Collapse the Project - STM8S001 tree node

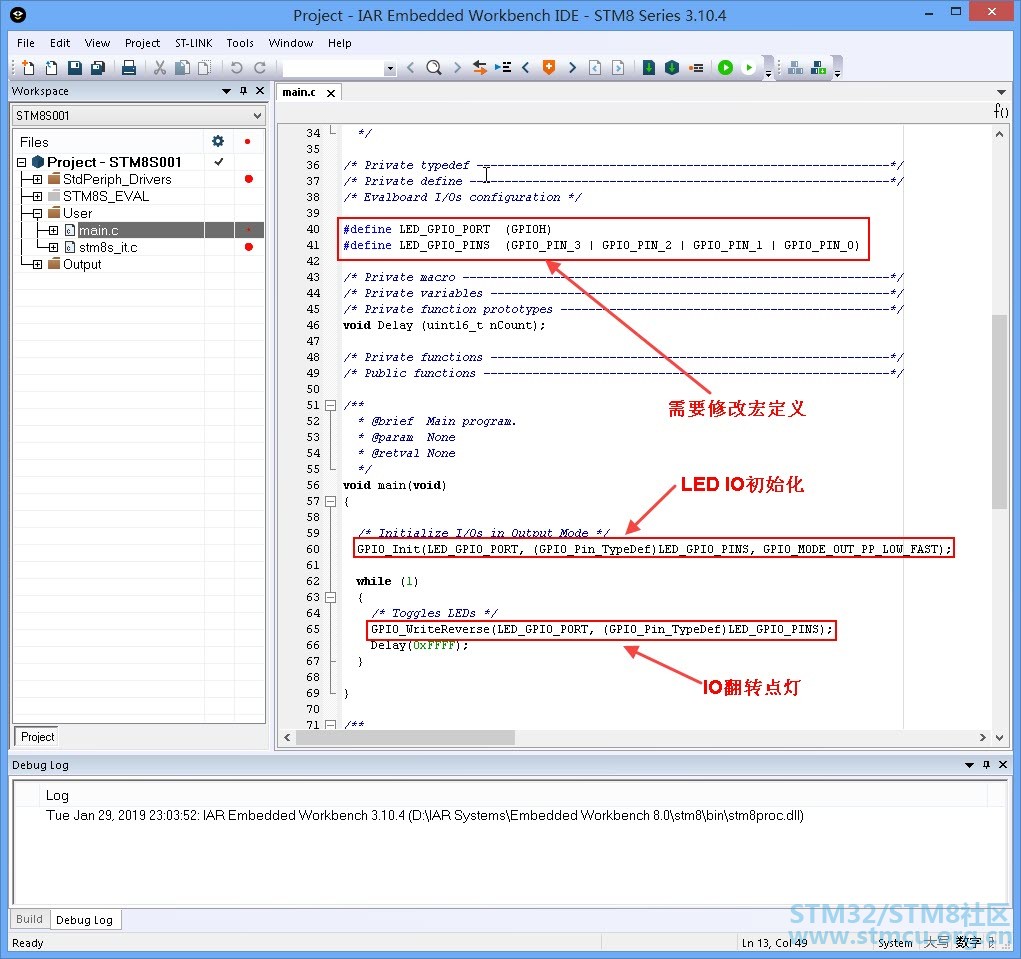(x=21, y=162)
